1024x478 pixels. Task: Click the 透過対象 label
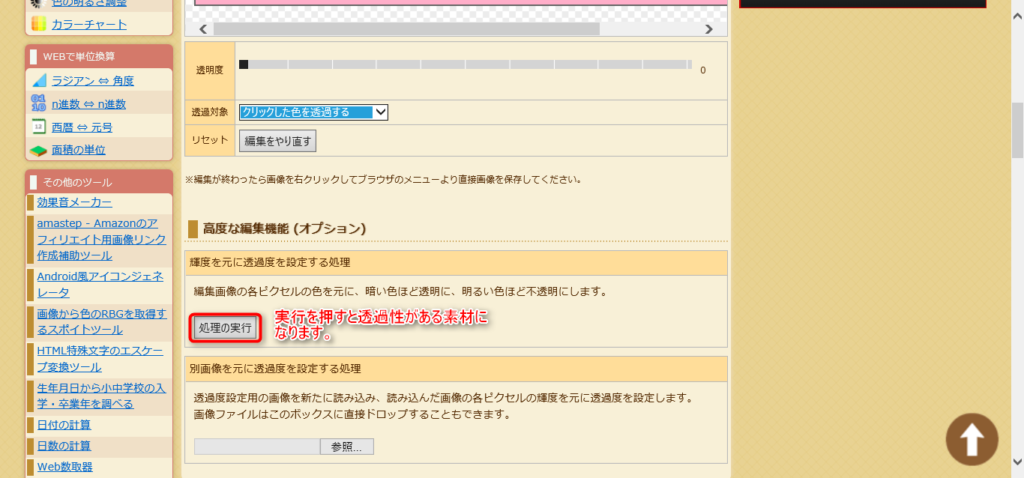click(x=210, y=112)
